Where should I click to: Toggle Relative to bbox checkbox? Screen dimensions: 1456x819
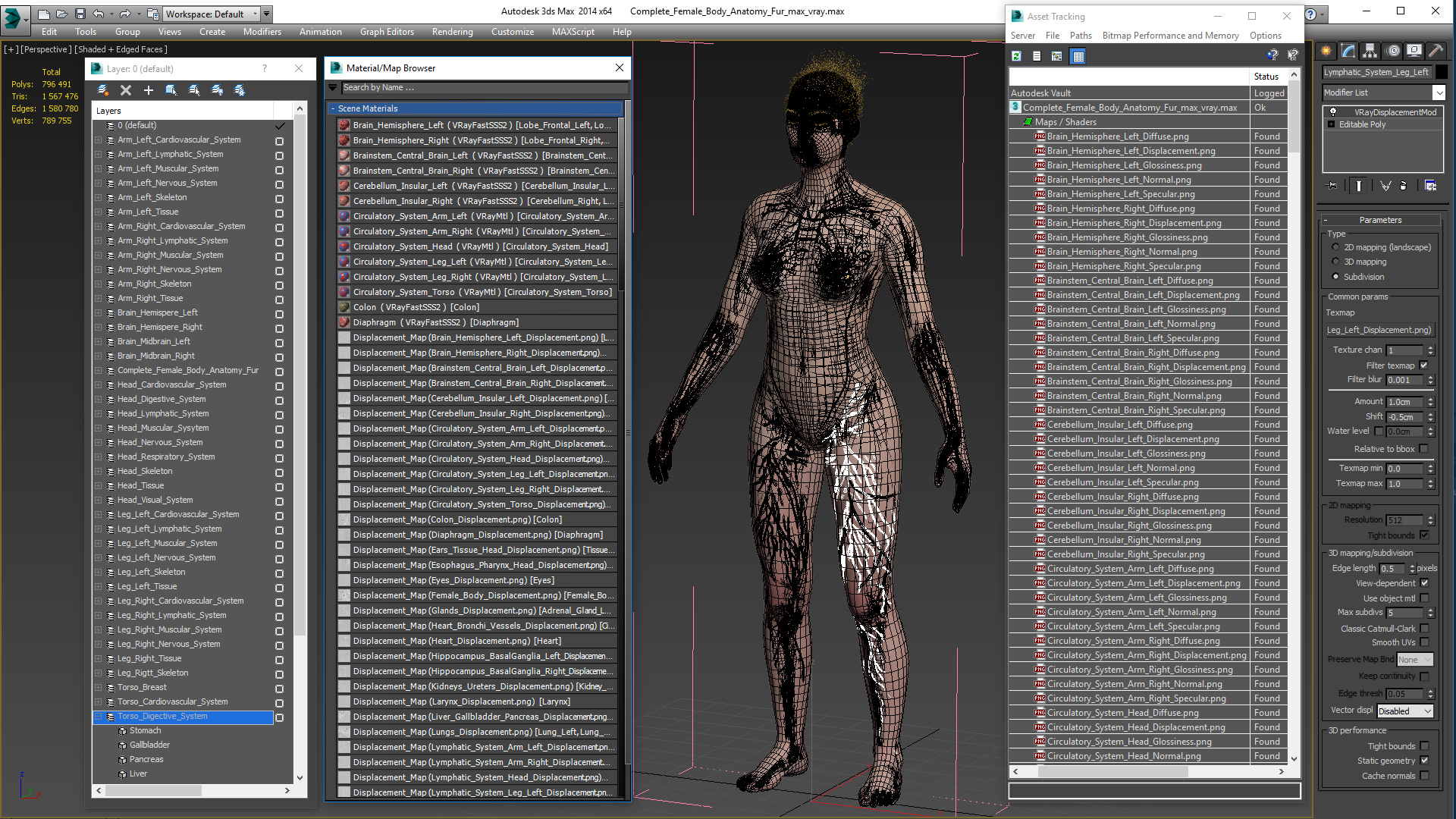[x=1424, y=449]
